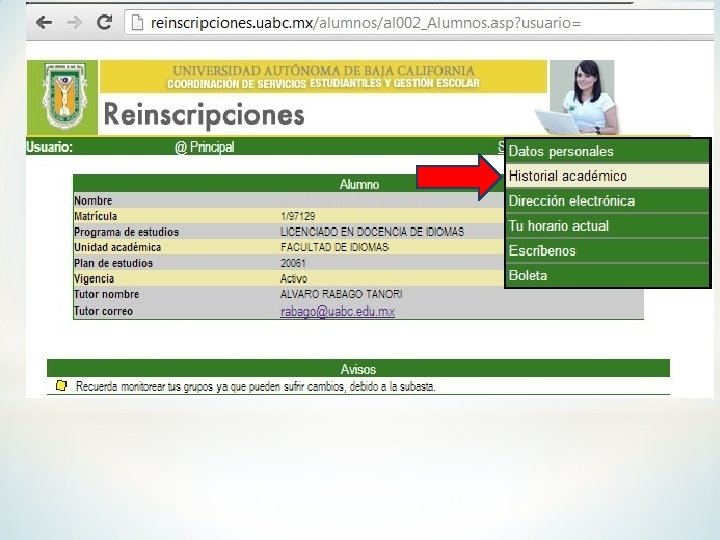
Task: Open the Datos personales menu entry
Action: point(607,151)
